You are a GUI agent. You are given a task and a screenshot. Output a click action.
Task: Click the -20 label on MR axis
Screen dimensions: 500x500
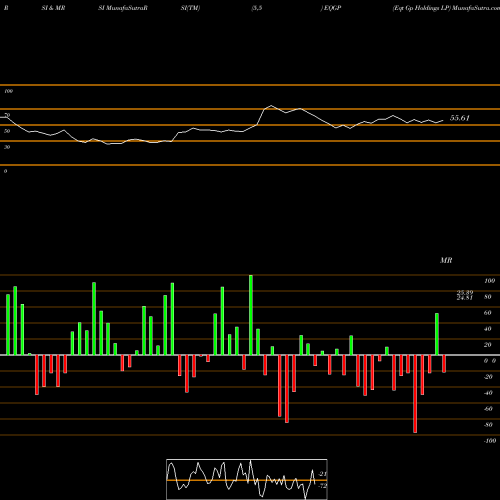point(488,377)
